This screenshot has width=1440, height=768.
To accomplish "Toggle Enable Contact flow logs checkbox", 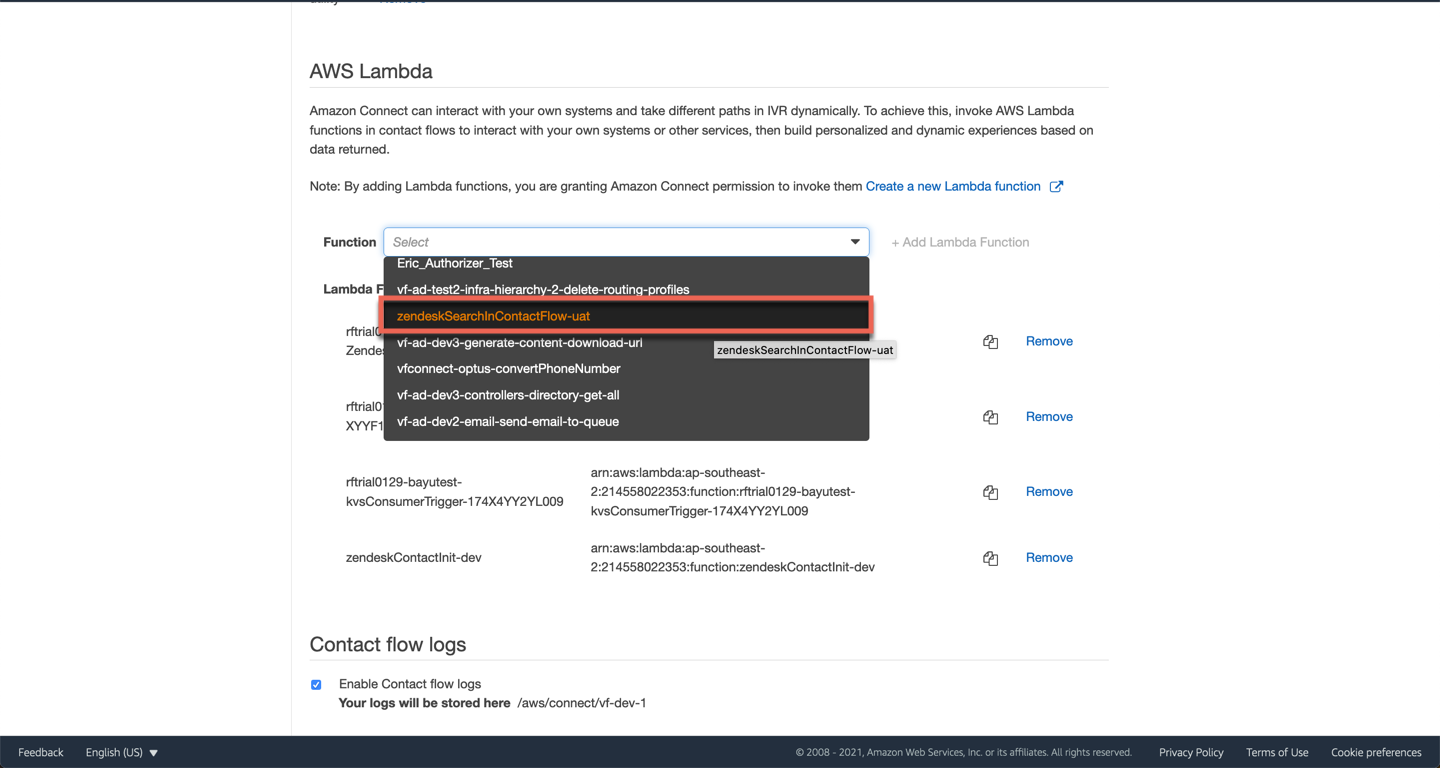I will click(316, 685).
